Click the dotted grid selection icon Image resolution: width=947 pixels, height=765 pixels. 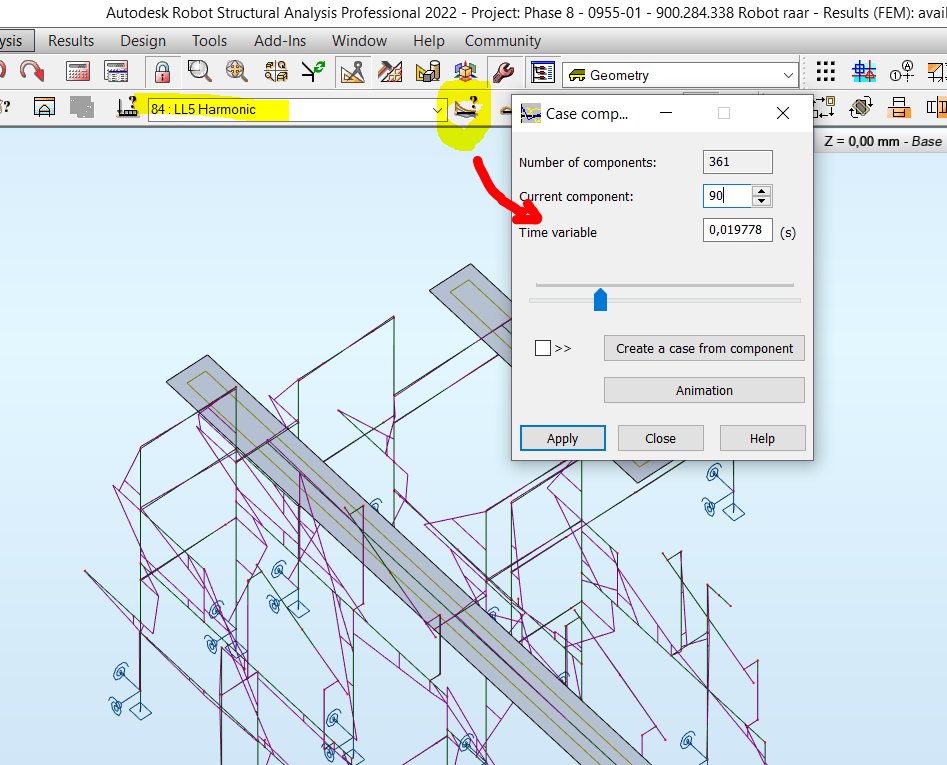click(825, 71)
